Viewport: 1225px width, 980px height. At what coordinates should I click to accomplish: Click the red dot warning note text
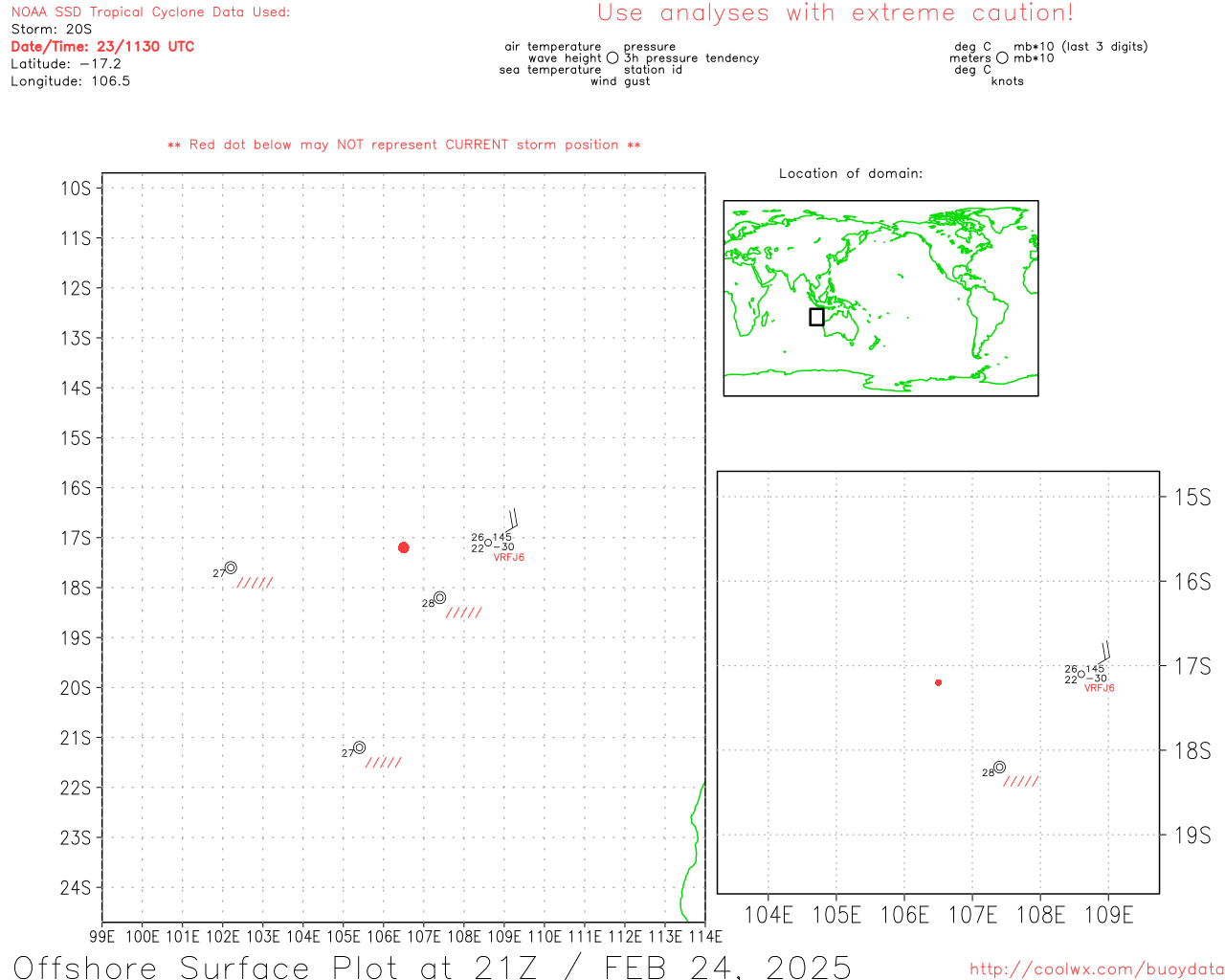pyautogui.click(x=404, y=145)
